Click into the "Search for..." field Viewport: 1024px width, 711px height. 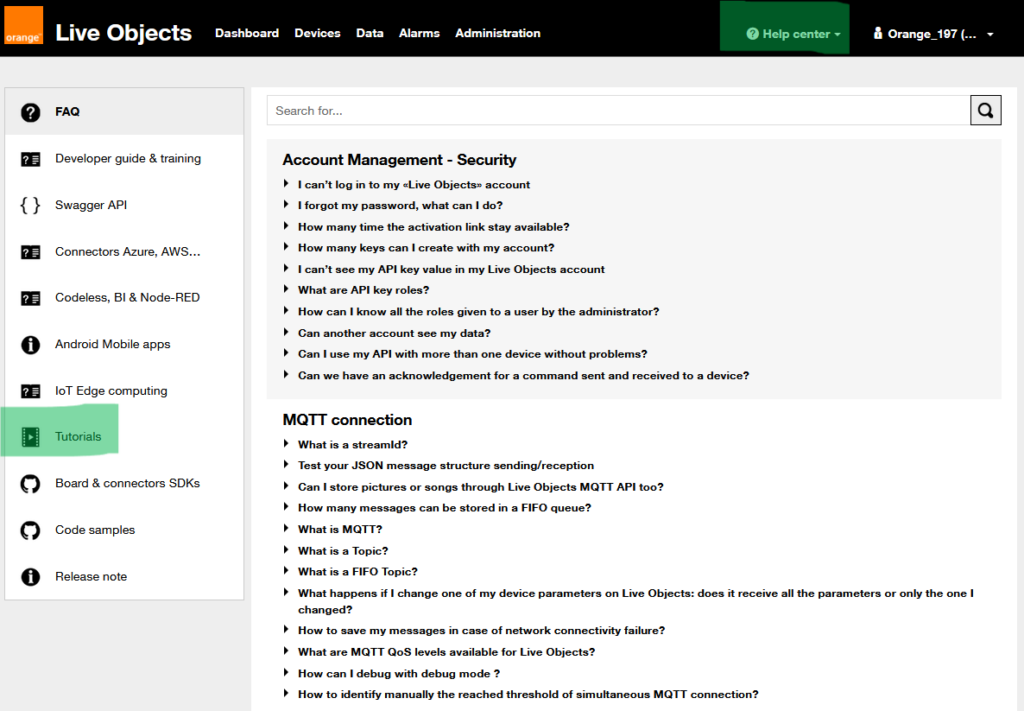click(618, 111)
